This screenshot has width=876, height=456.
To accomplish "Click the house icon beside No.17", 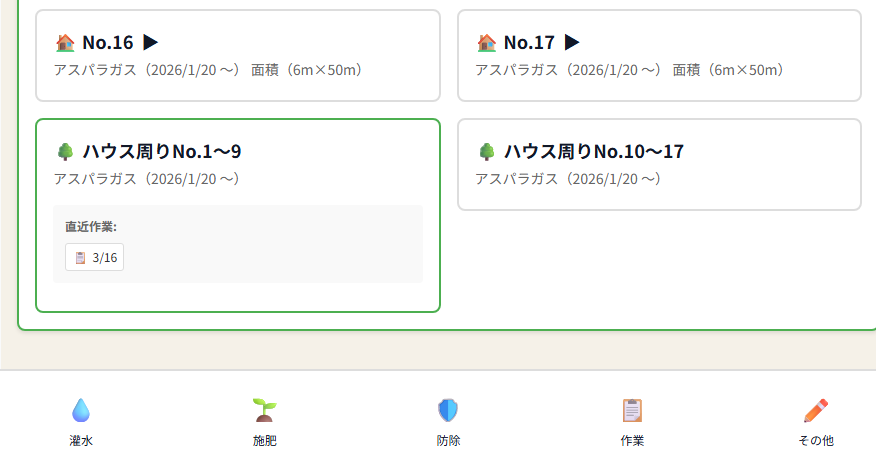I will 487,43.
